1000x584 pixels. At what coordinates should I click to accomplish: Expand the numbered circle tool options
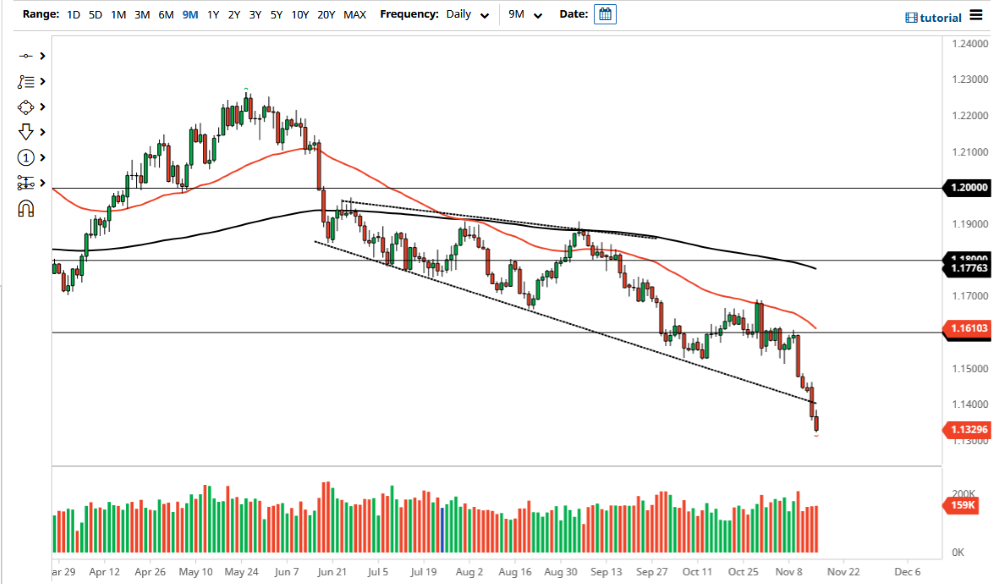pos(43,157)
